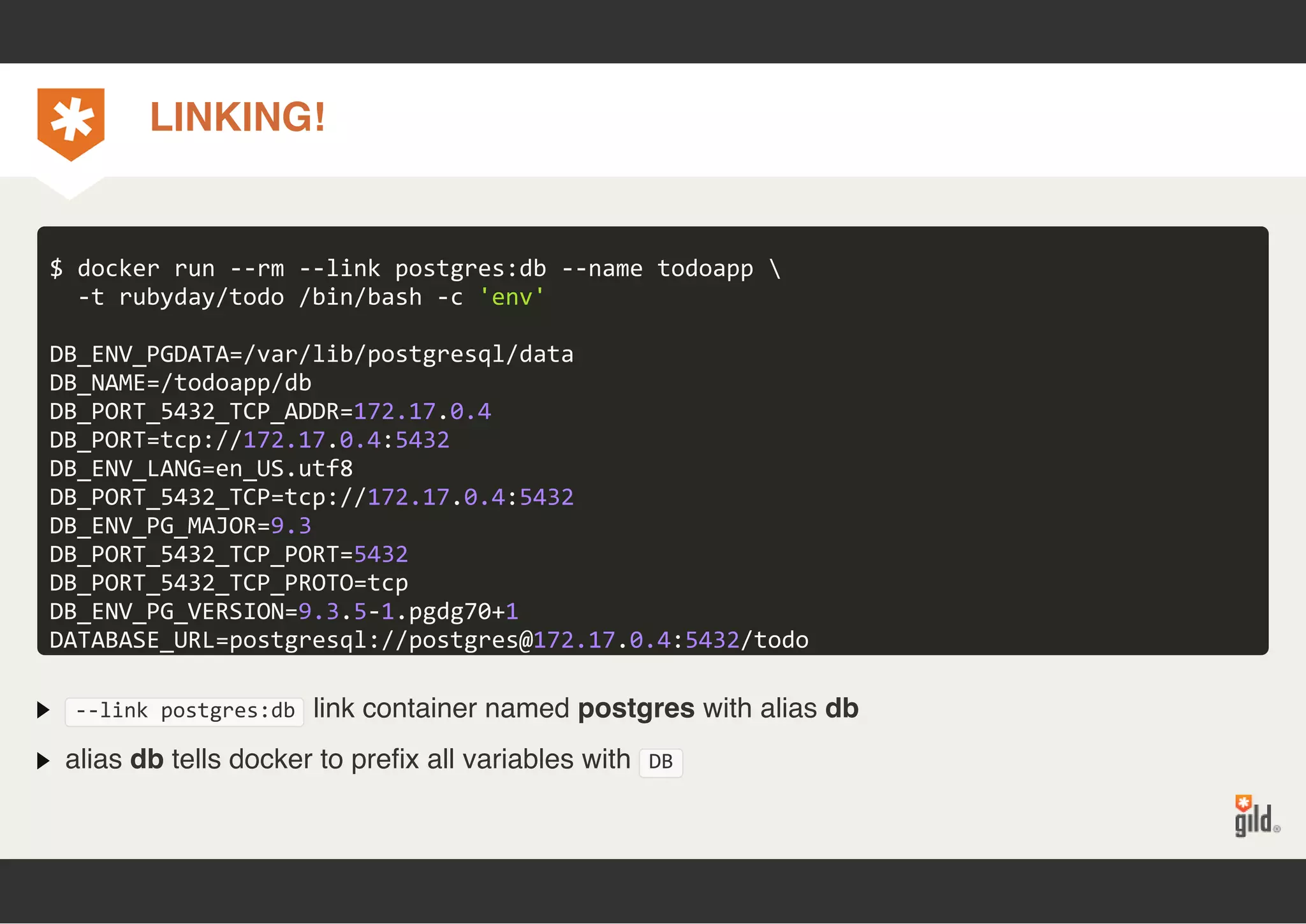The height and width of the screenshot is (924, 1306).
Task: Click 'link container named postgres with alias db'
Action: (x=586, y=708)
